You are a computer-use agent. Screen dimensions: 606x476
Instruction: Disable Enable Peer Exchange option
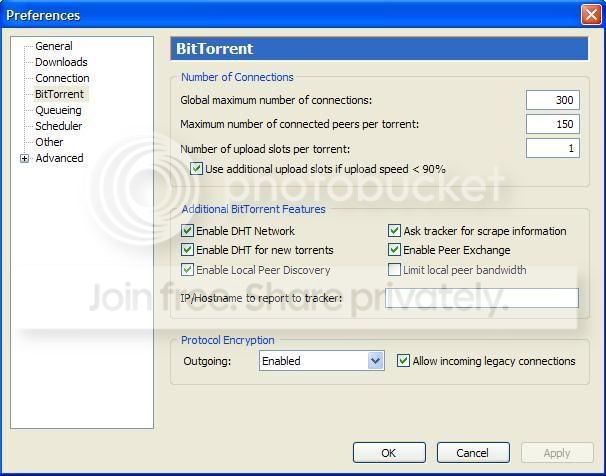394,250
